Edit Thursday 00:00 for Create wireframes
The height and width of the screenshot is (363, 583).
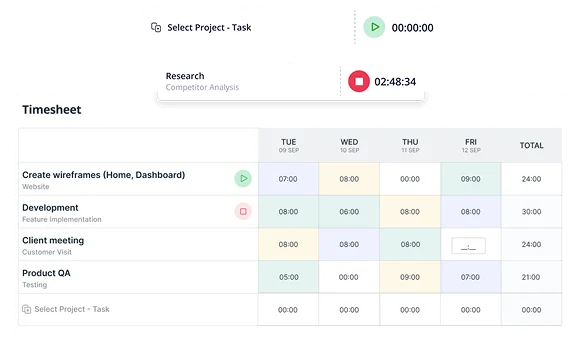point(410,179)
